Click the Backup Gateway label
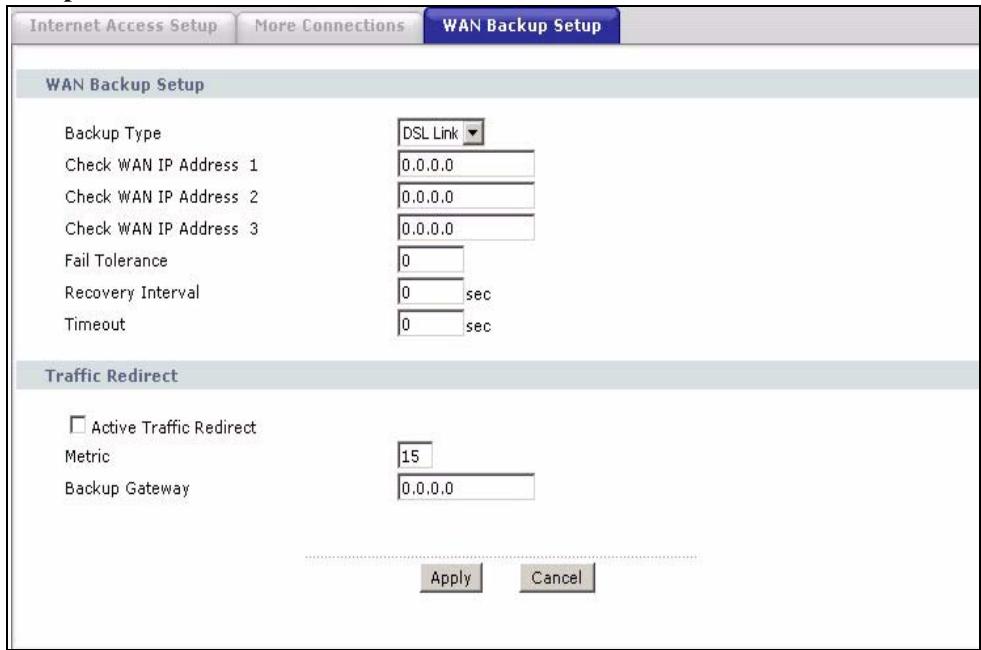 point(127,488)
